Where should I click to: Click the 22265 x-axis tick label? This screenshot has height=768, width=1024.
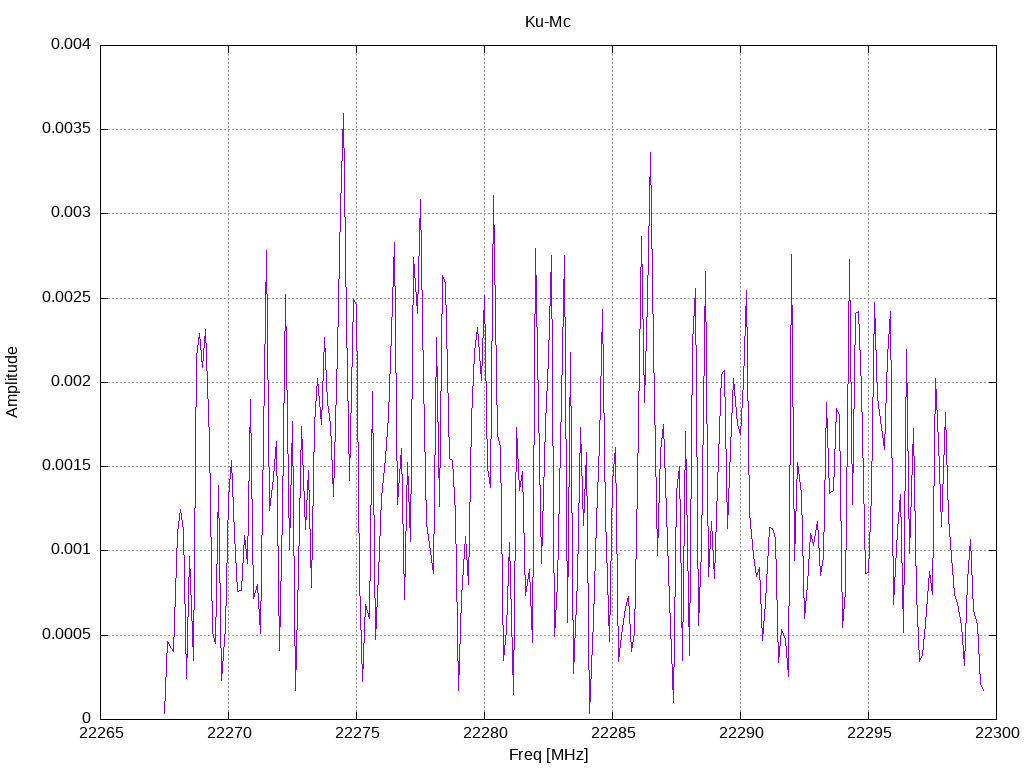(x=101, y=733)
